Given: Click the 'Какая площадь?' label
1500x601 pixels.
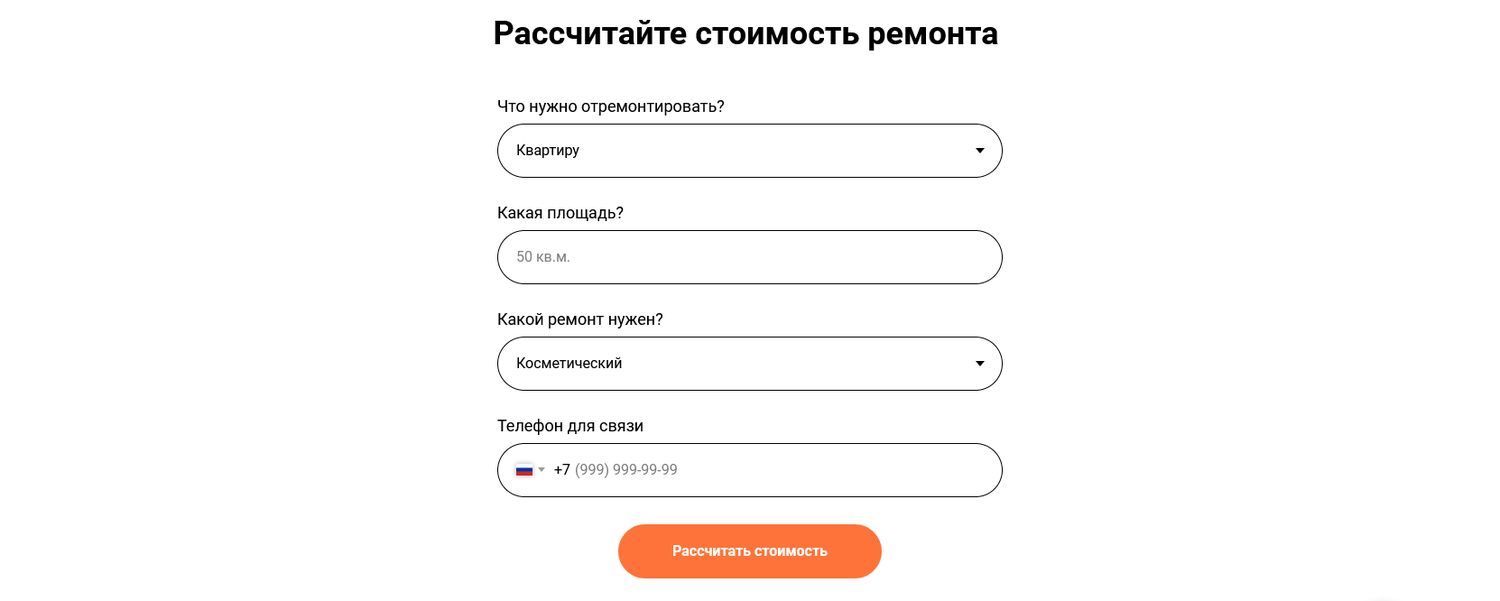Looking at the screenshot, I should [560, 213].
